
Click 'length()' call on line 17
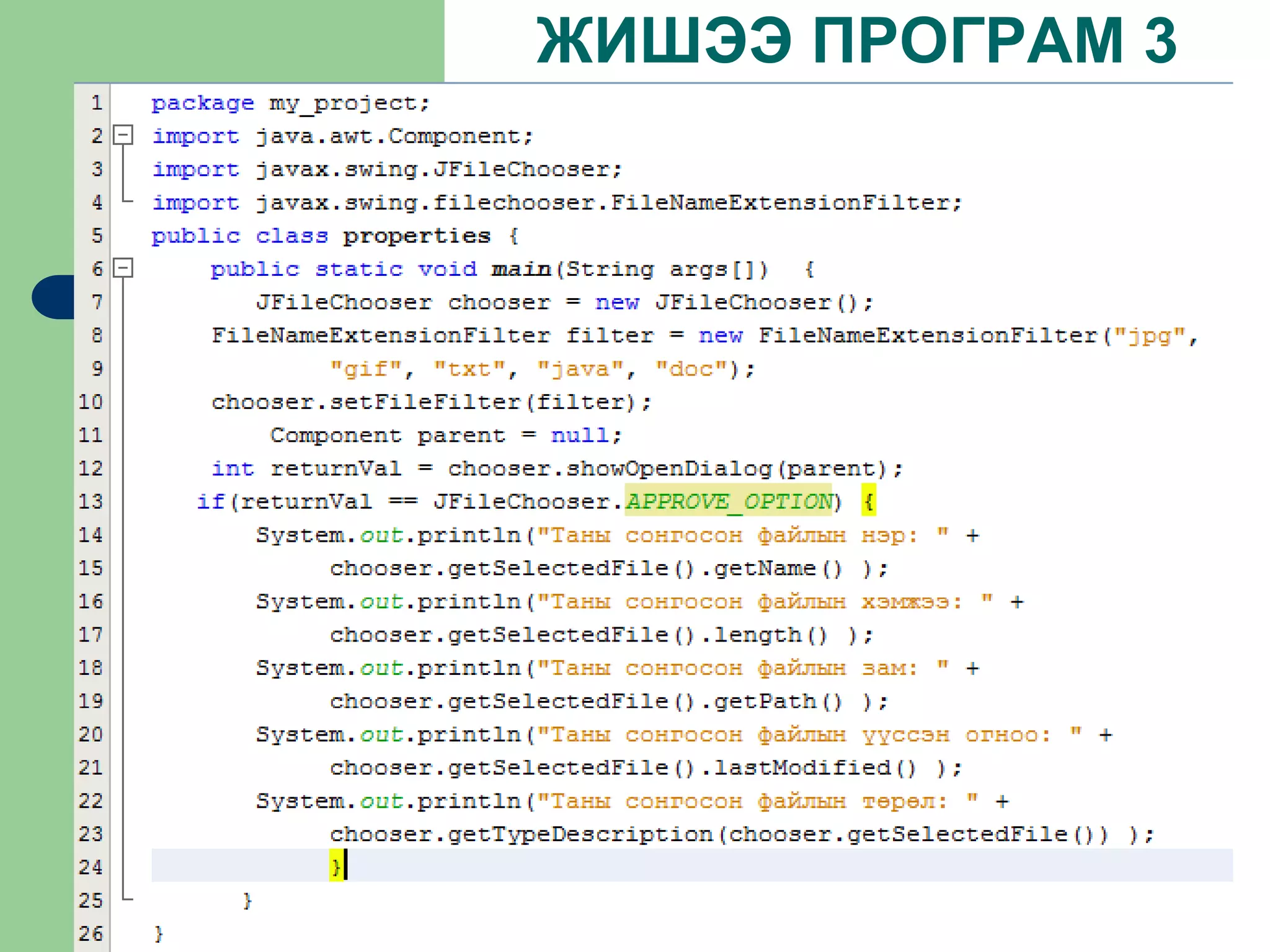771,635
